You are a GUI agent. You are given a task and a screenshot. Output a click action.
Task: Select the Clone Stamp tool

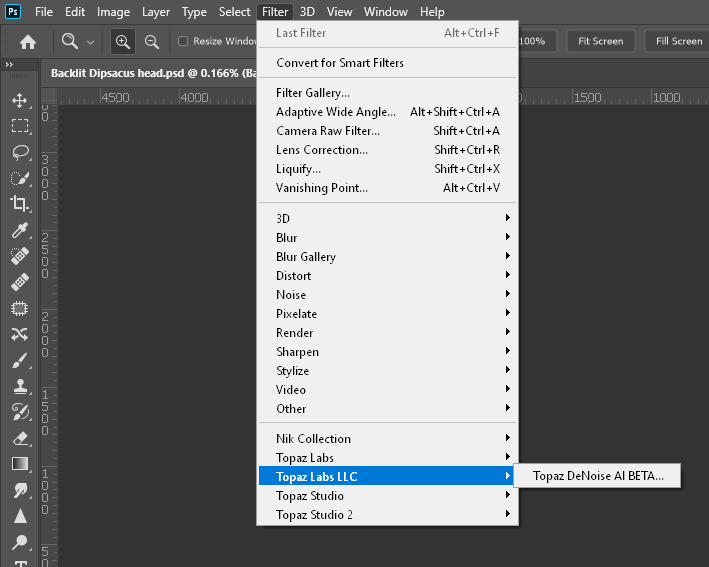tap(19, 386)
